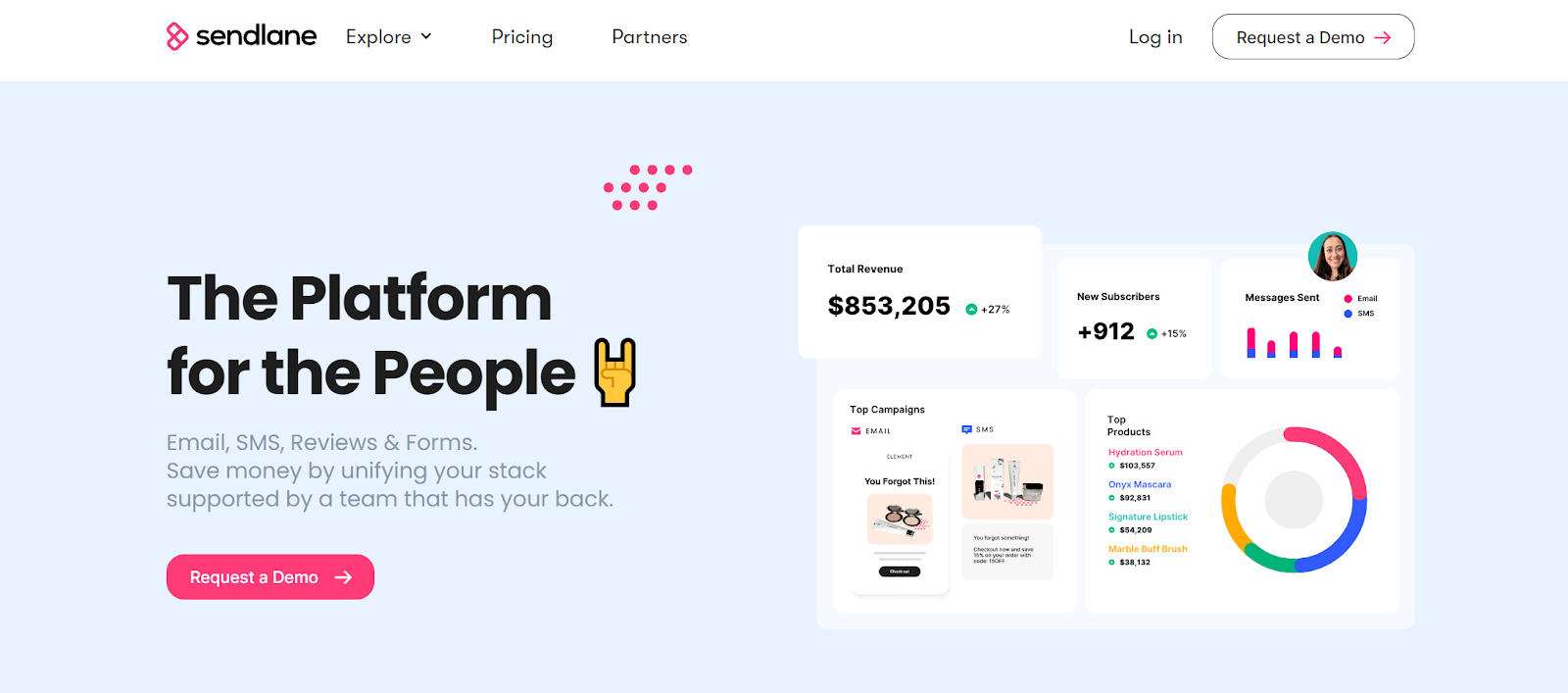
Task: Click the pink dots decoration graphic
Action: click(647, 187)
